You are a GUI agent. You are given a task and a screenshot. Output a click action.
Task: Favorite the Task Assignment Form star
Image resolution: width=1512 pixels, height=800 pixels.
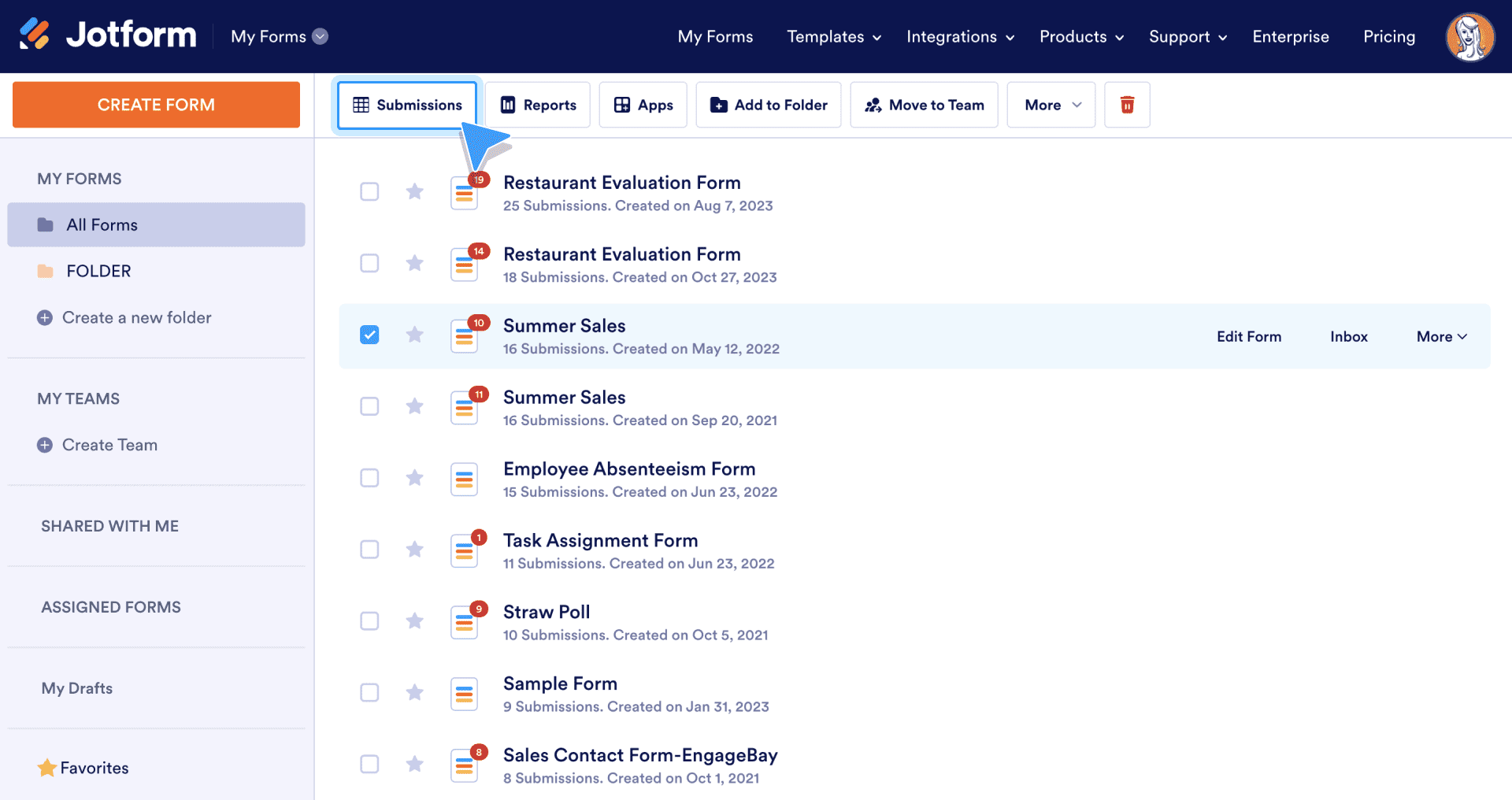[414, 550]
